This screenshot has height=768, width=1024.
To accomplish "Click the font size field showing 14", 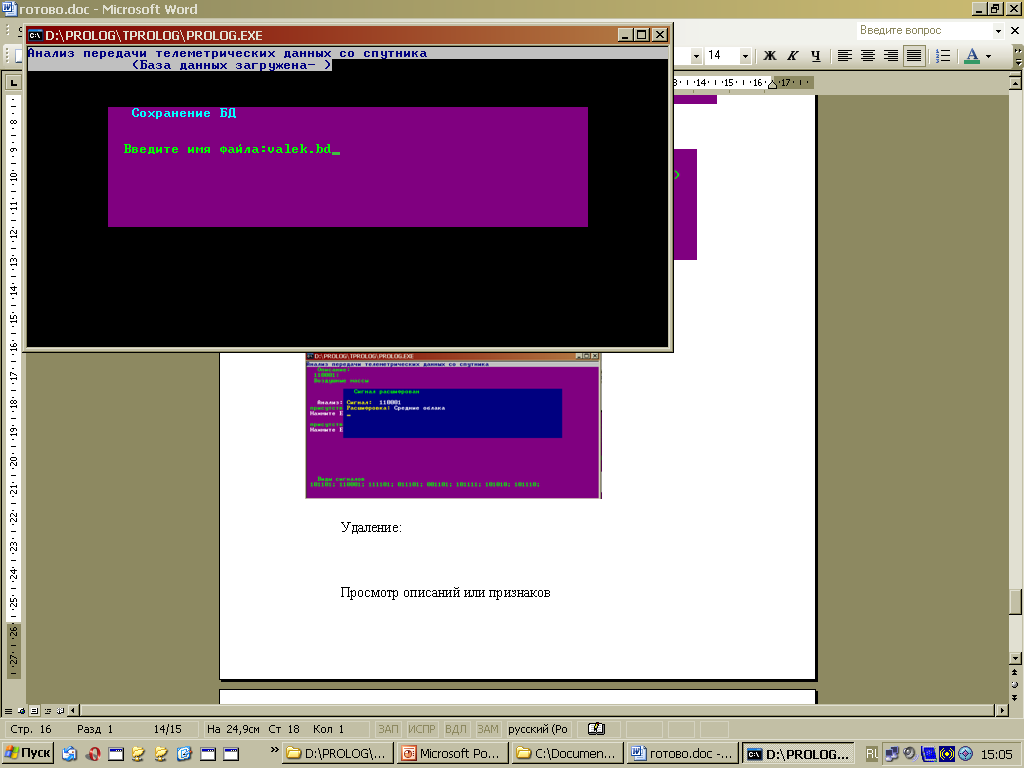I will [722, 56].
